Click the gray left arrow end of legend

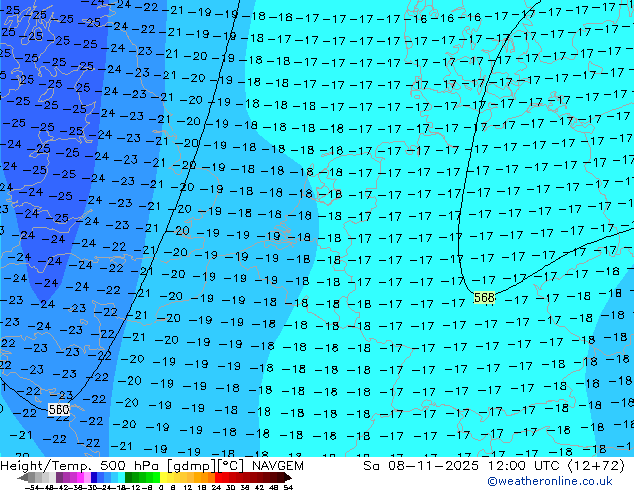click(23, 477)
